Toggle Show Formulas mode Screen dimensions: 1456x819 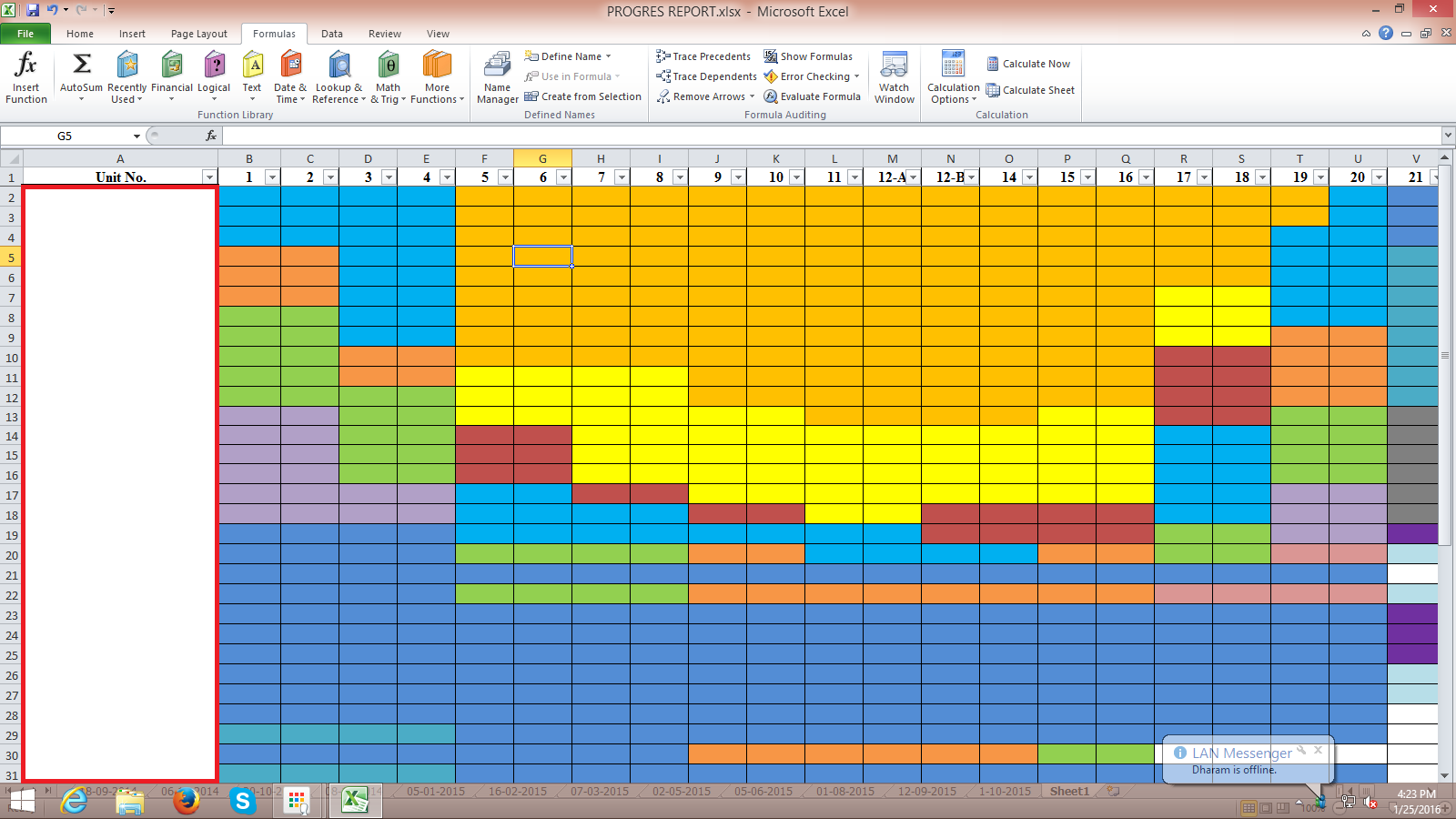pyautogui.click(x=808, y=56)
